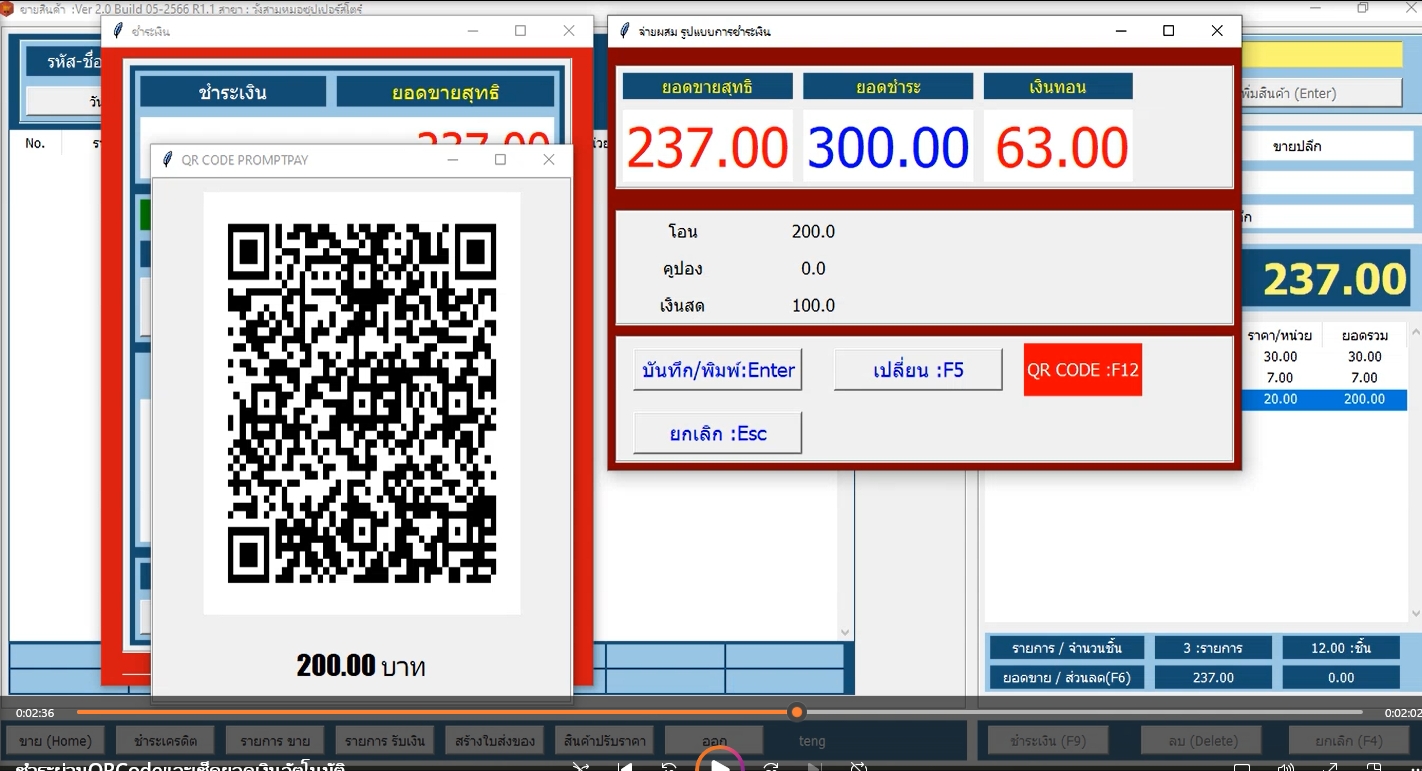
Task: Close the QR CODE PROMPTPAY window
Action: pos(548,160)
